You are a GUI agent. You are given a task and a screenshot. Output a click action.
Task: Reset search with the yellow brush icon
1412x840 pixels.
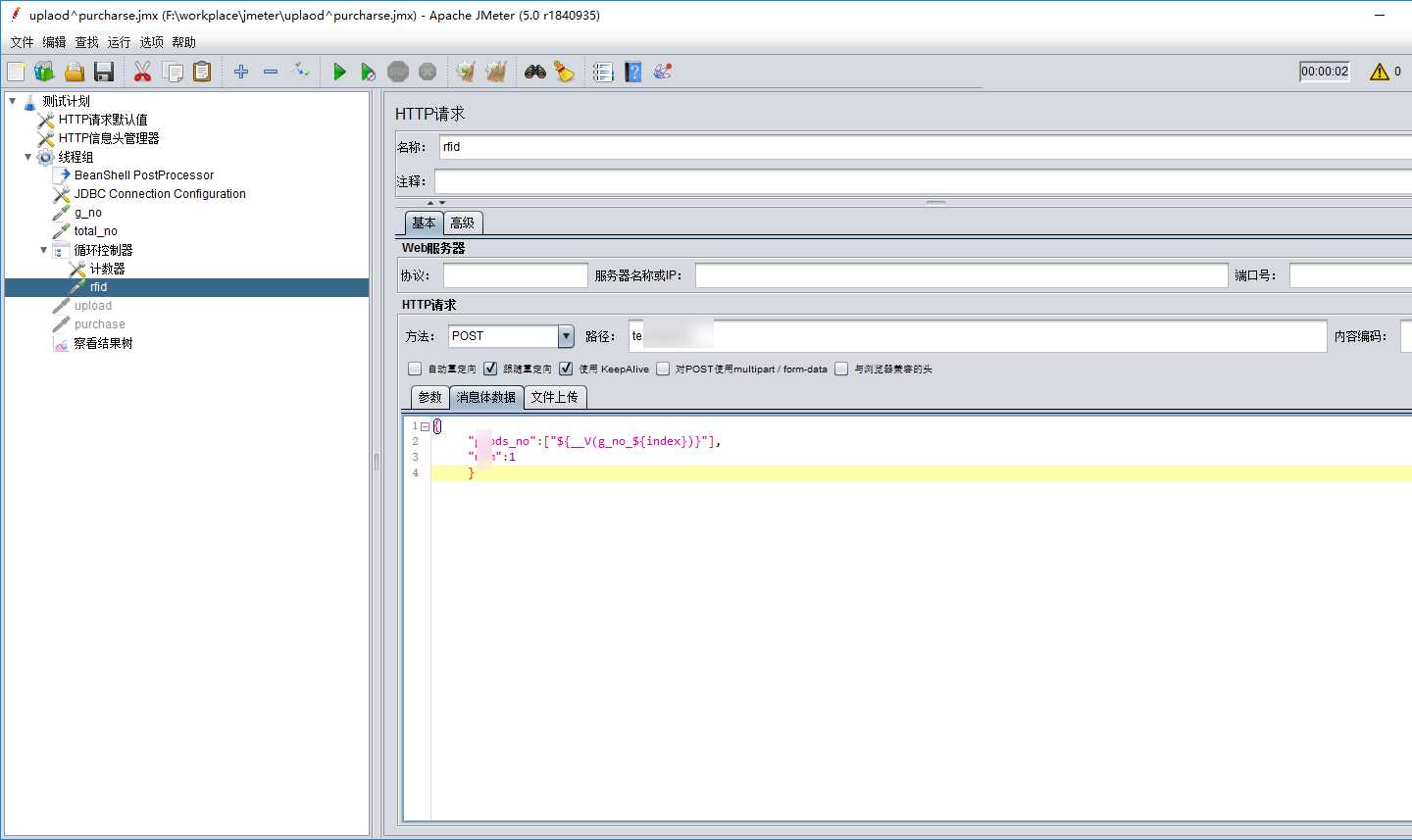[x=565, y=72]
